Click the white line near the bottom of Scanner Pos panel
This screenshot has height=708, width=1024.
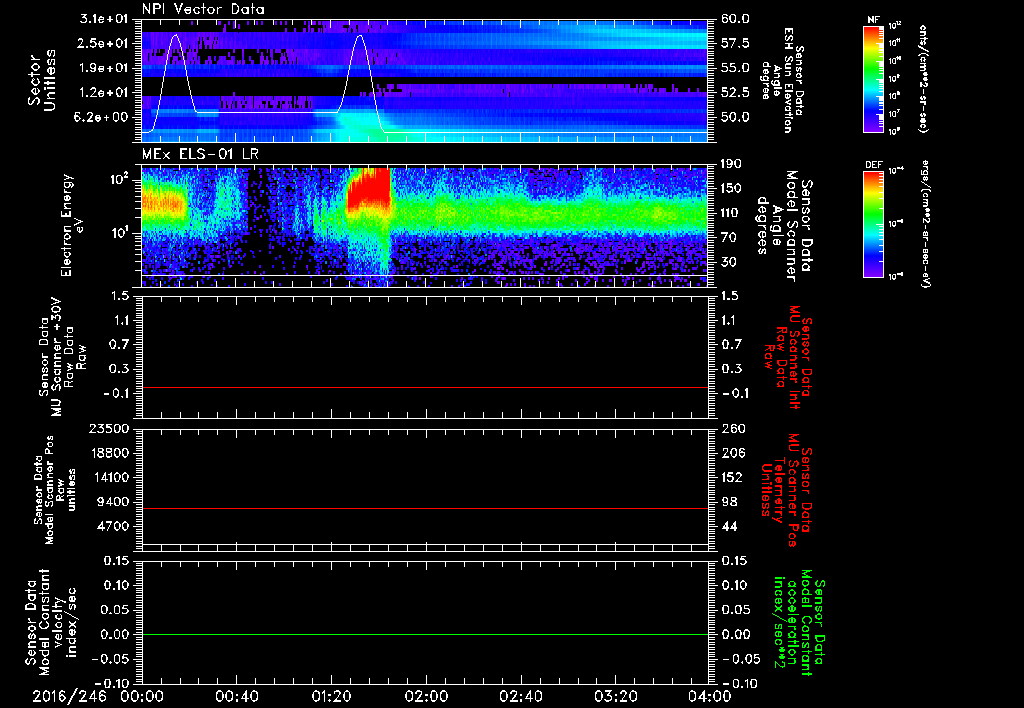424,544
